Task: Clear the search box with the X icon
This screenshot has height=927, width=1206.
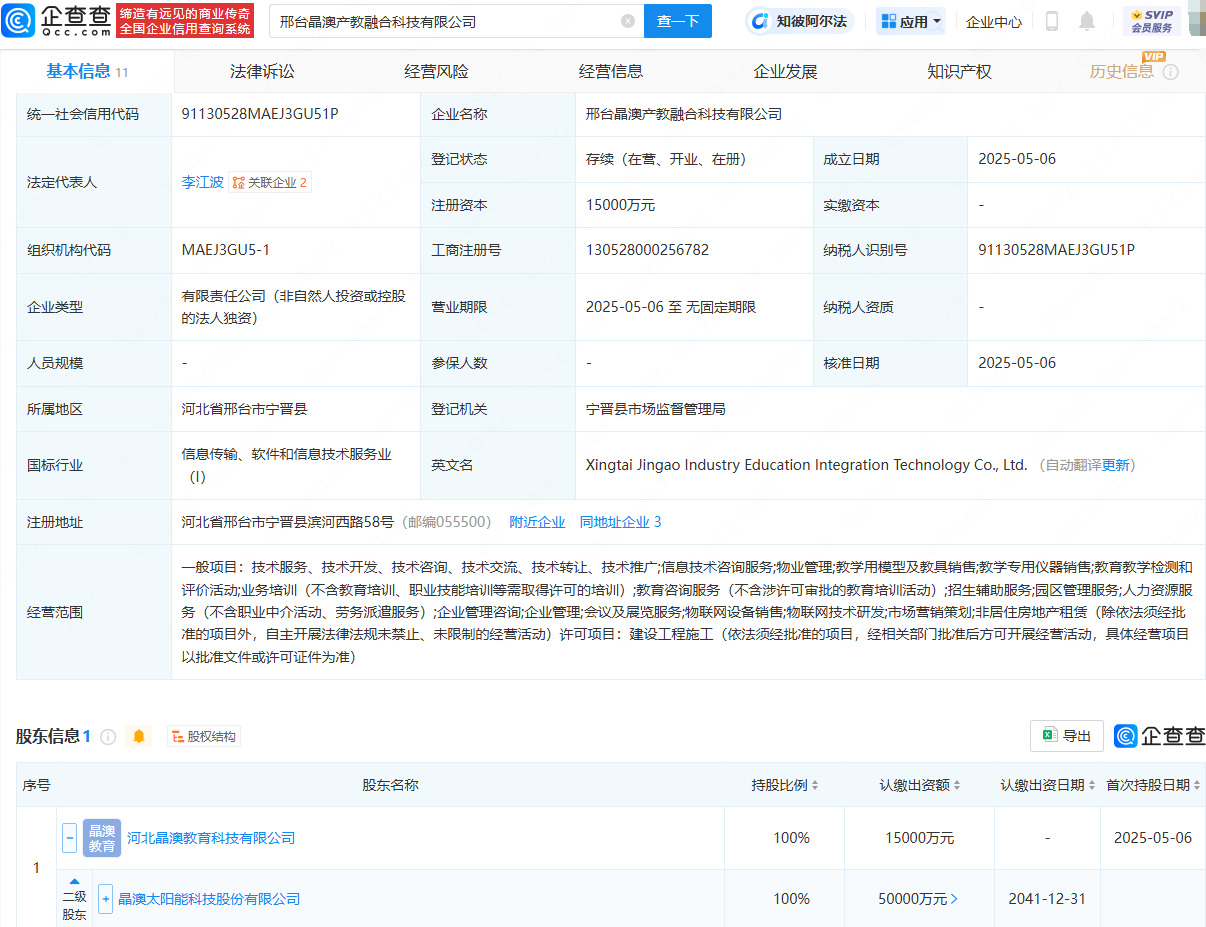Action: 627,21
